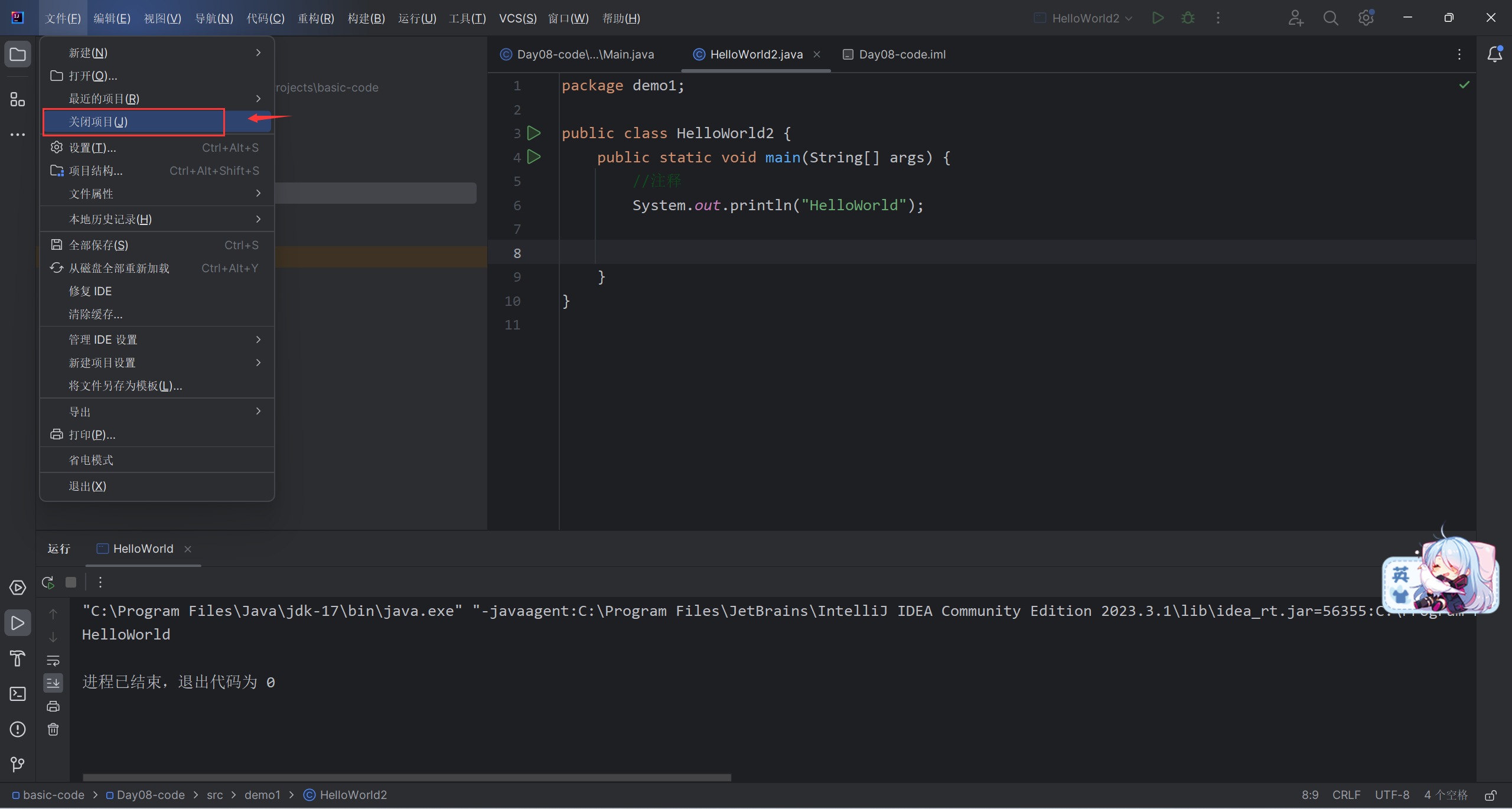Toggle scroll to end in run console
Viewport: 1512px width, 809px height.
53,683
